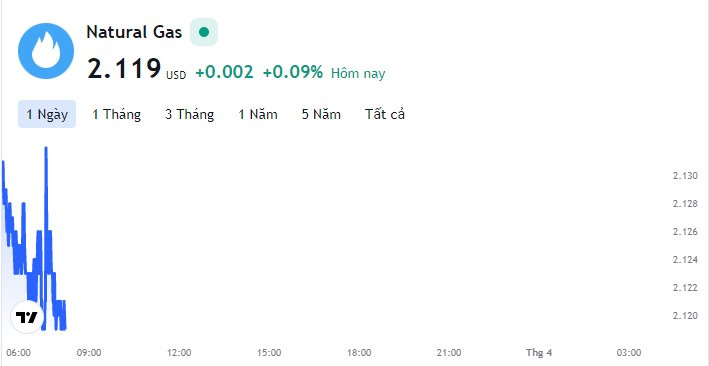Click the 2.119 current price

point(124,69)
